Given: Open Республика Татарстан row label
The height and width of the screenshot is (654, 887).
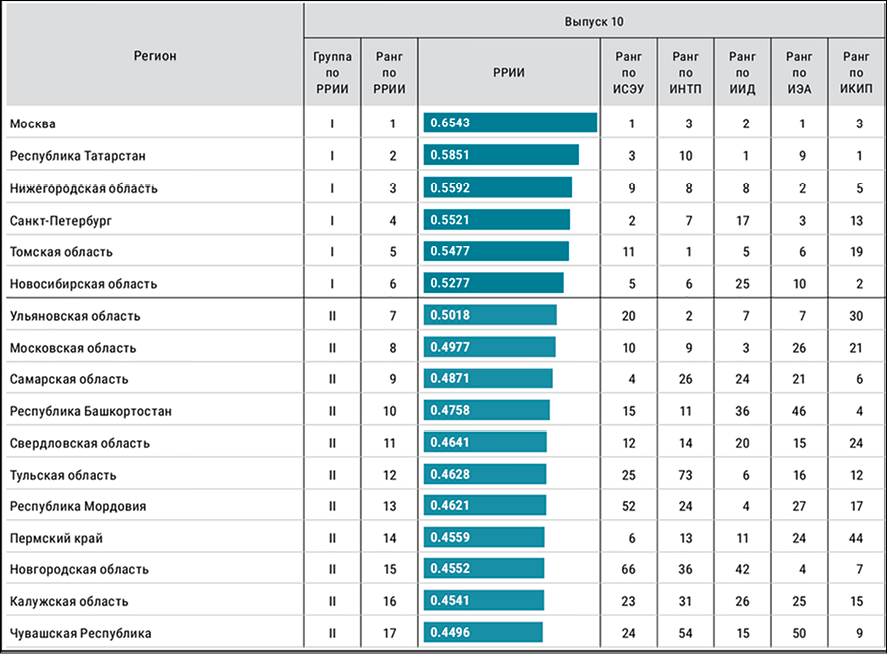Looking at the screenshot, I should pyautogui.click(x=78, y=156).
